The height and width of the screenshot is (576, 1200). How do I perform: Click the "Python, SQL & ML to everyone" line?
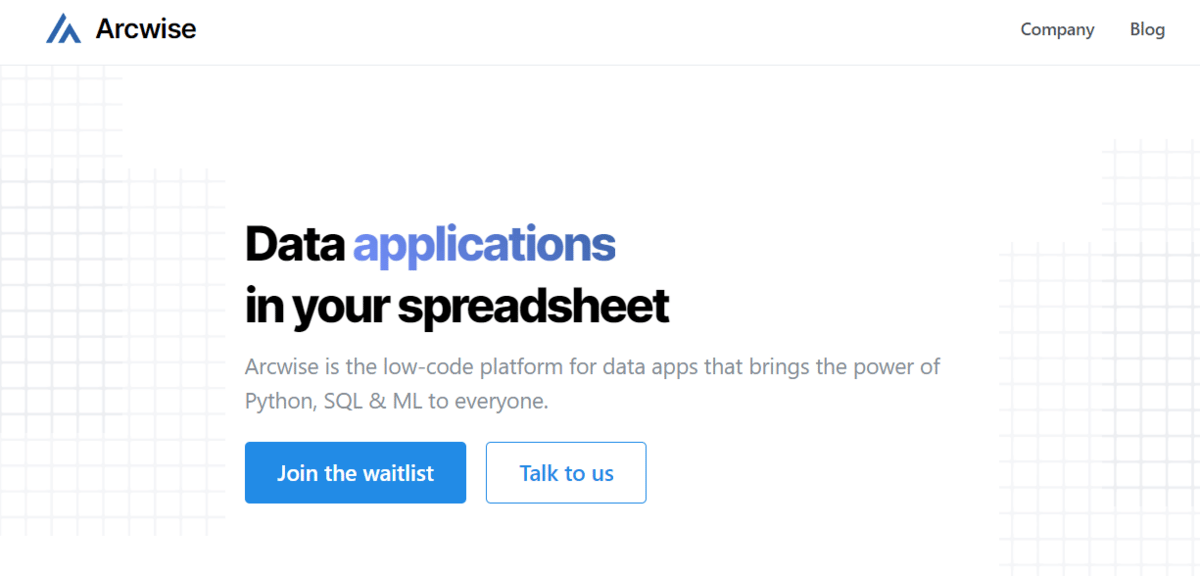pyautogui.click(x=397, y=401)
